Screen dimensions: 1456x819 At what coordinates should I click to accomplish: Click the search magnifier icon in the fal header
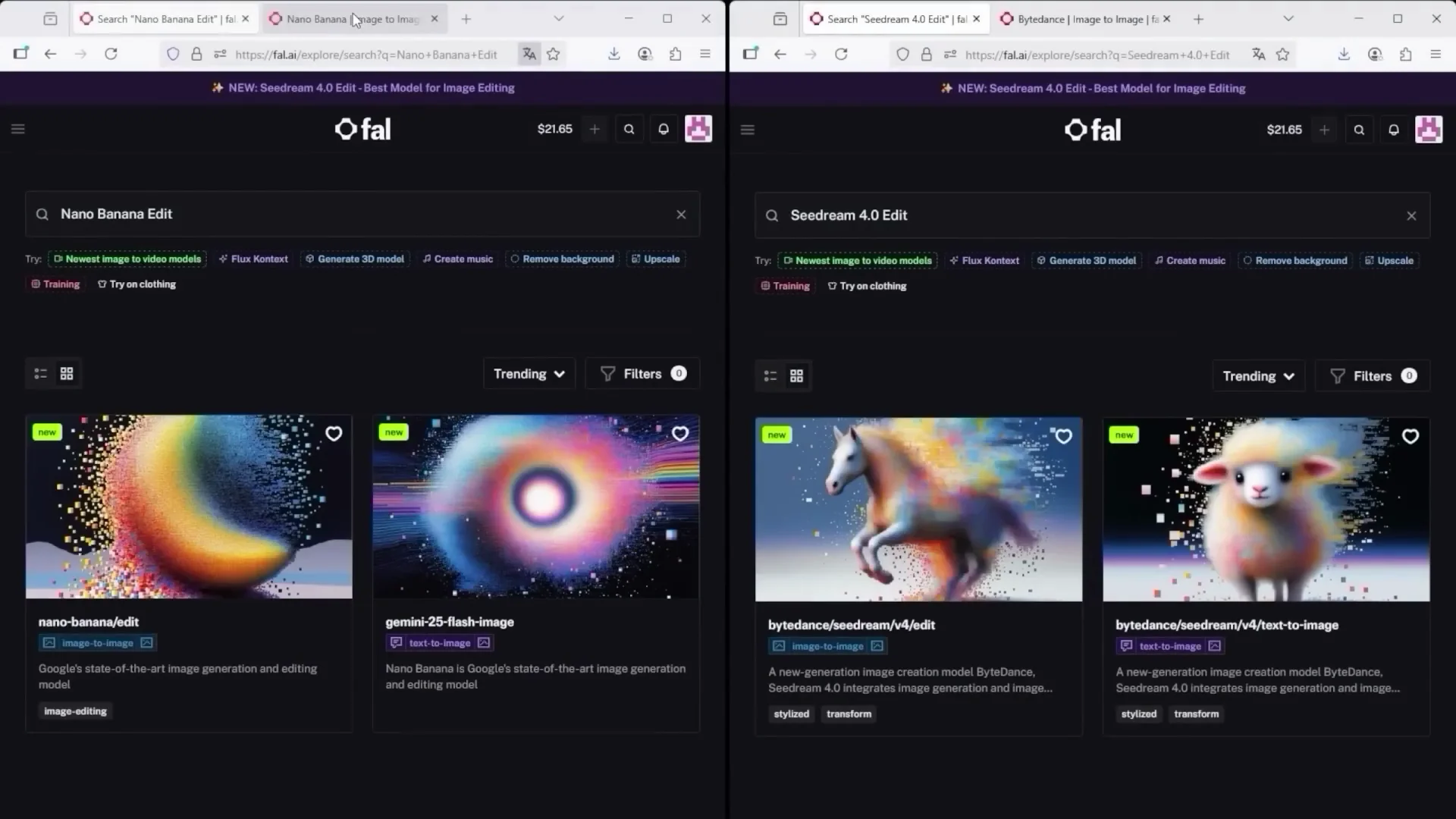pos(629,129)
